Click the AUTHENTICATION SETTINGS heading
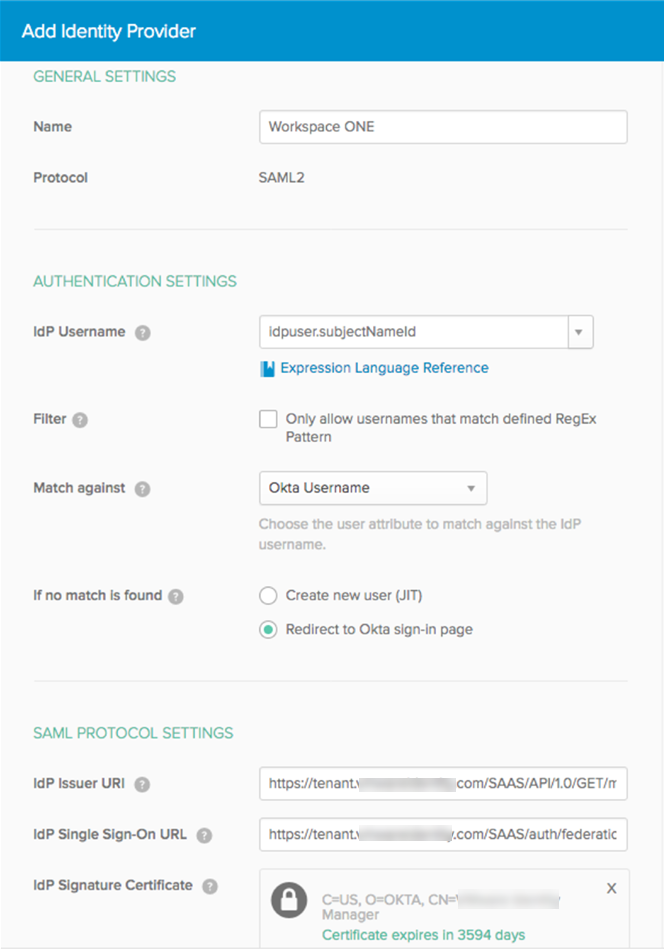This screenshot has height=949, width=664. pos(135,281)
